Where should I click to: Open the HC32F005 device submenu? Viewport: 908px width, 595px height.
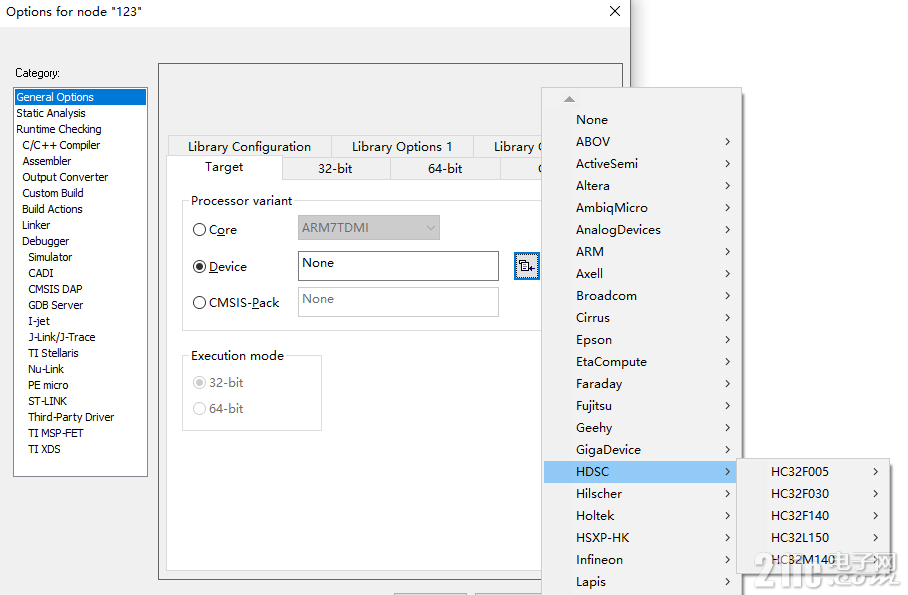point(812,472)
